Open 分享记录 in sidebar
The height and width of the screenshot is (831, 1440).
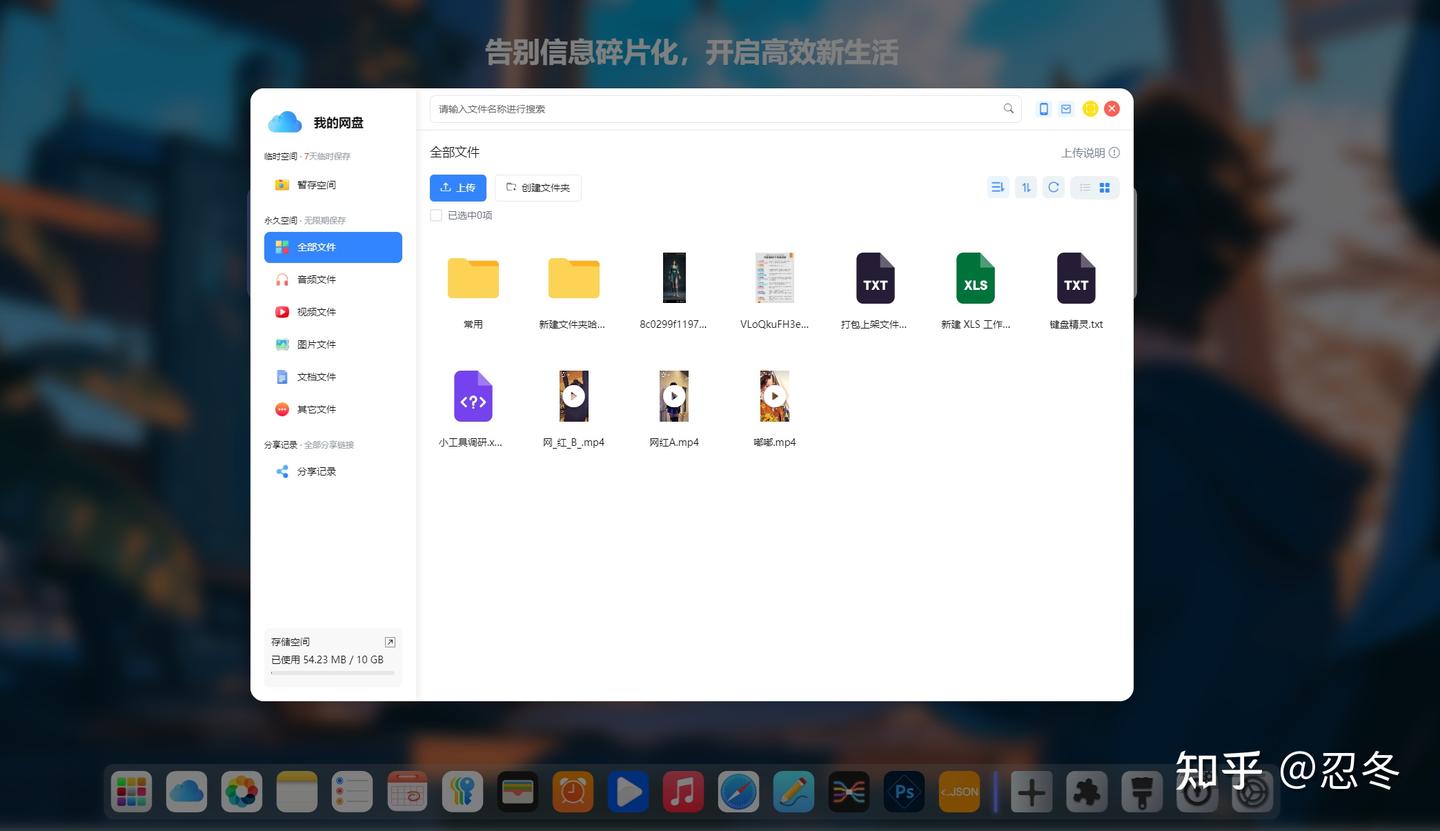[333, 472]
